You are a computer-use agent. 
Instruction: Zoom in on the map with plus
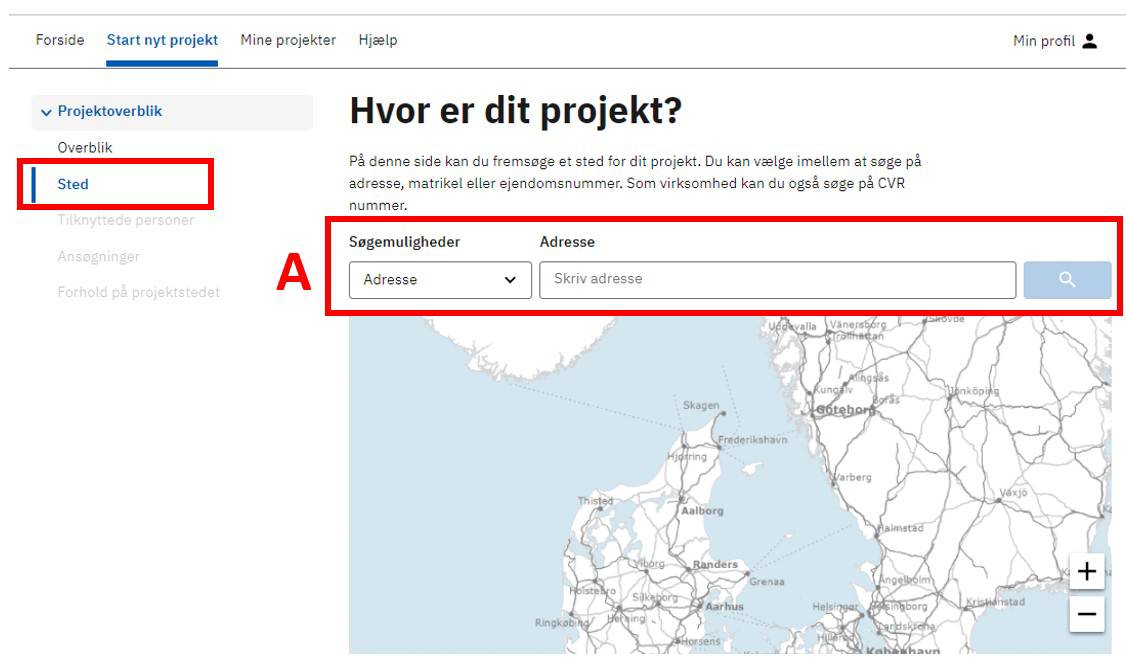tap(1086, 573)
